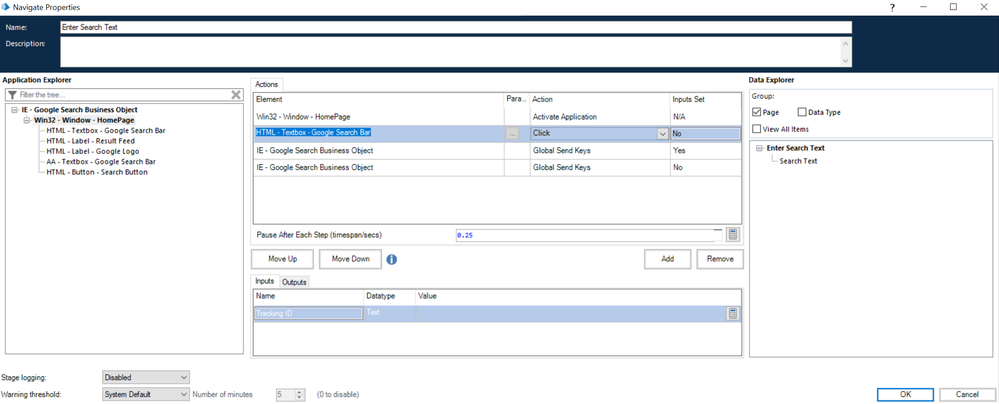Clear the tree filter with the X icon
The height and width of the screenshot is (404, 999).
click(236, 94)
